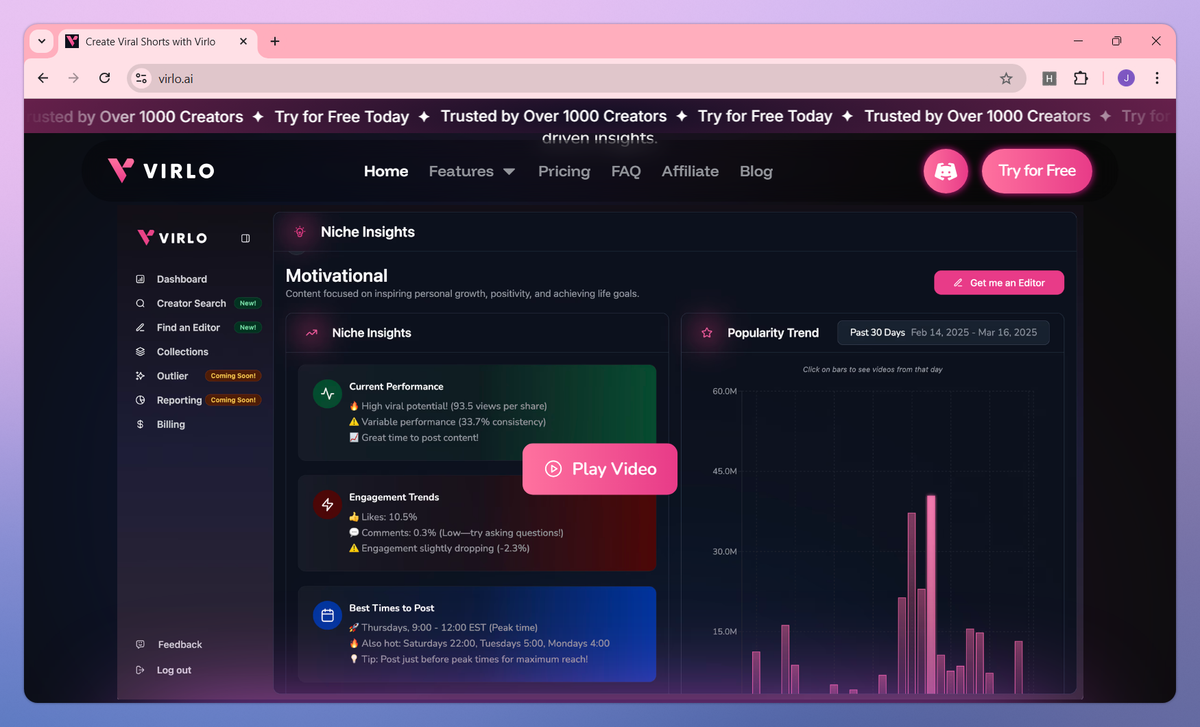Open Chrome's three-dot menu
The height and width of the screenshot is (727, 1200).
click(1157, 78)
